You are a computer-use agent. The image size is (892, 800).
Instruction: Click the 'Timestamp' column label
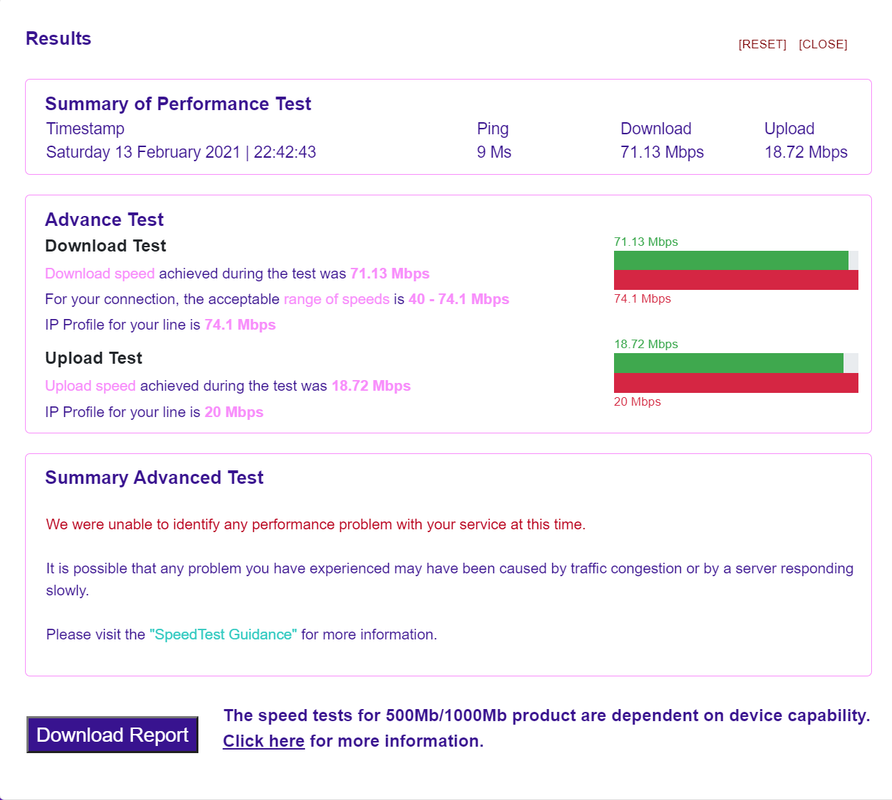[x=85, y=129]
